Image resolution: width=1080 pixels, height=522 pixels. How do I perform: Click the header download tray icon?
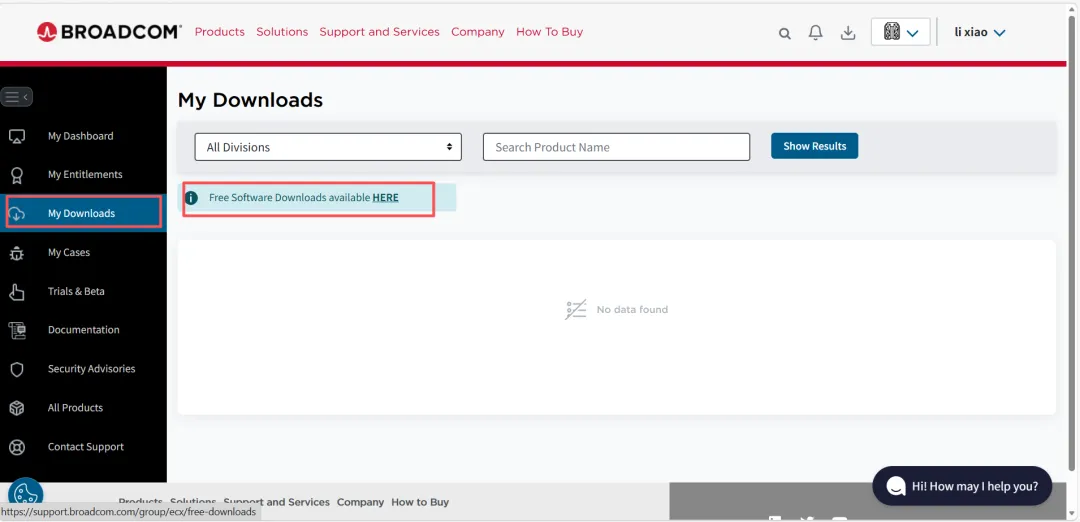(849, 32)
